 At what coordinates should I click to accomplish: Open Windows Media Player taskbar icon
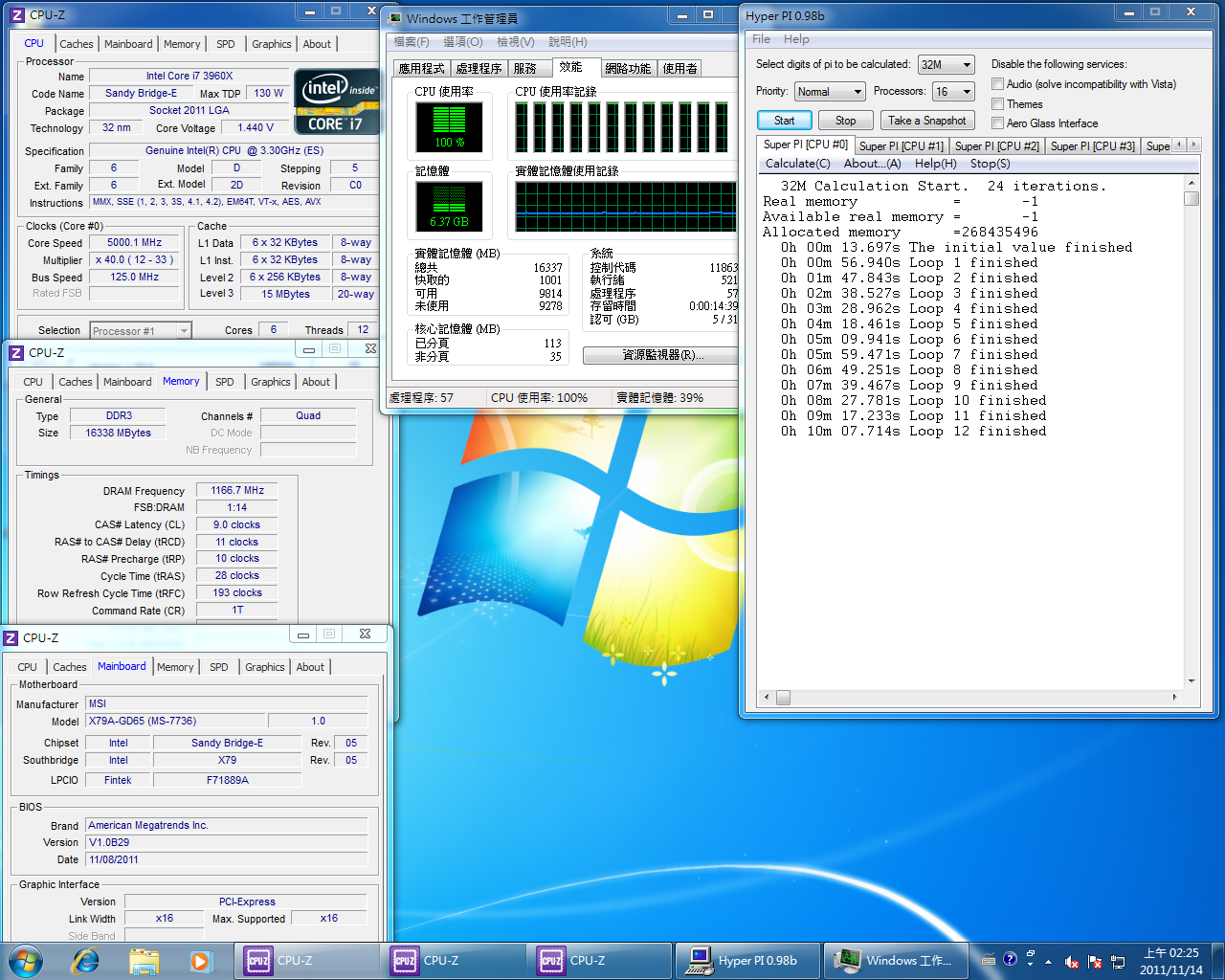point(200,960)
